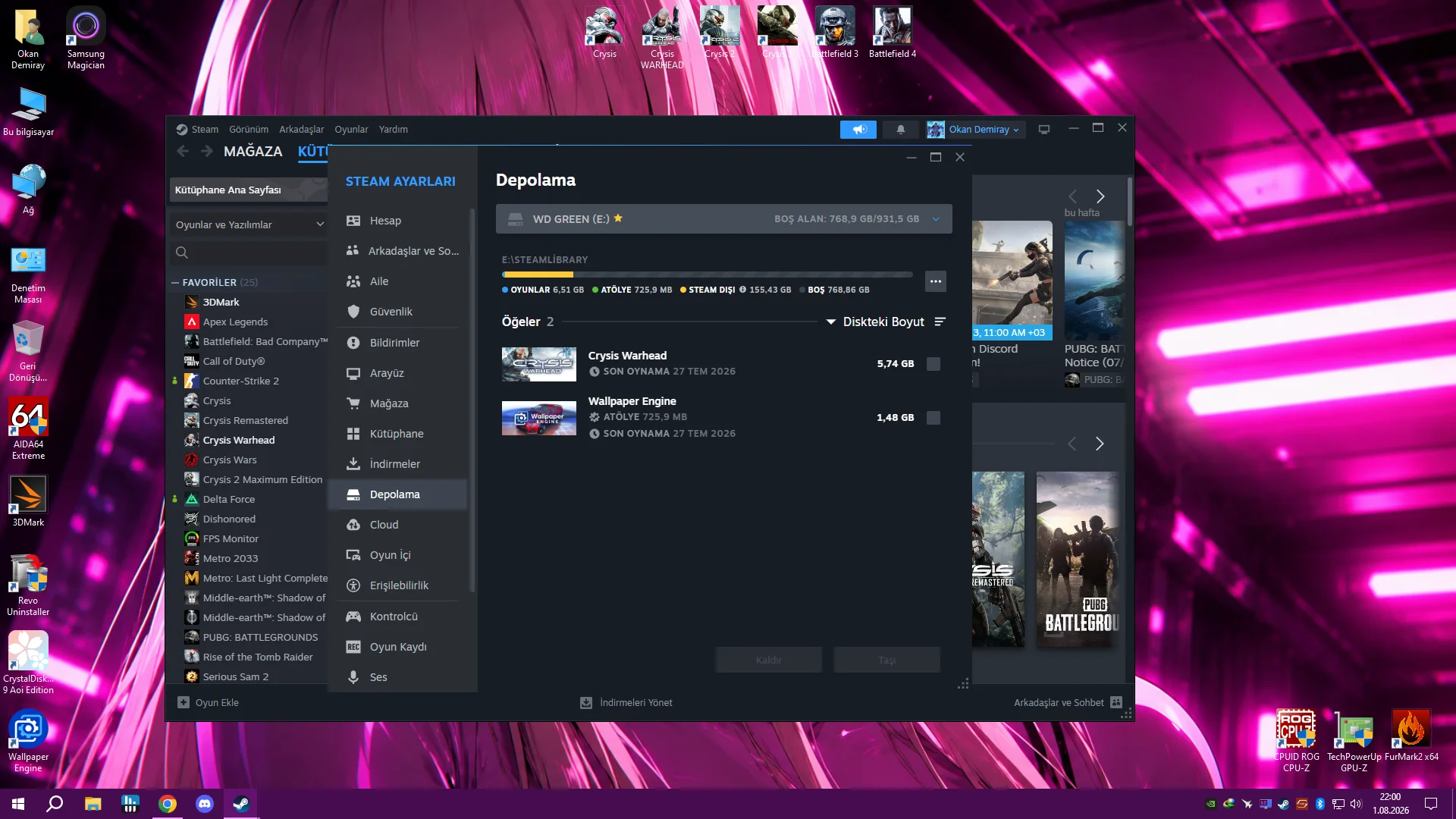The height and width of the screenshot is (819, 1456).
Task: Click the Steam library vertical scrollbar
Action: pyautogui.click(x=1130, y=202)
